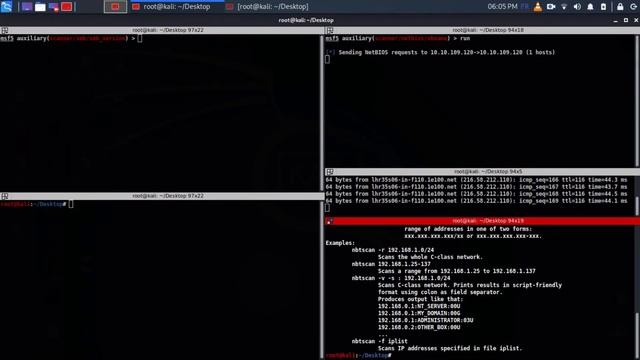Click the purple desktop launcher in panel
The height and width of the screenshot is (360, 640).
27,7
